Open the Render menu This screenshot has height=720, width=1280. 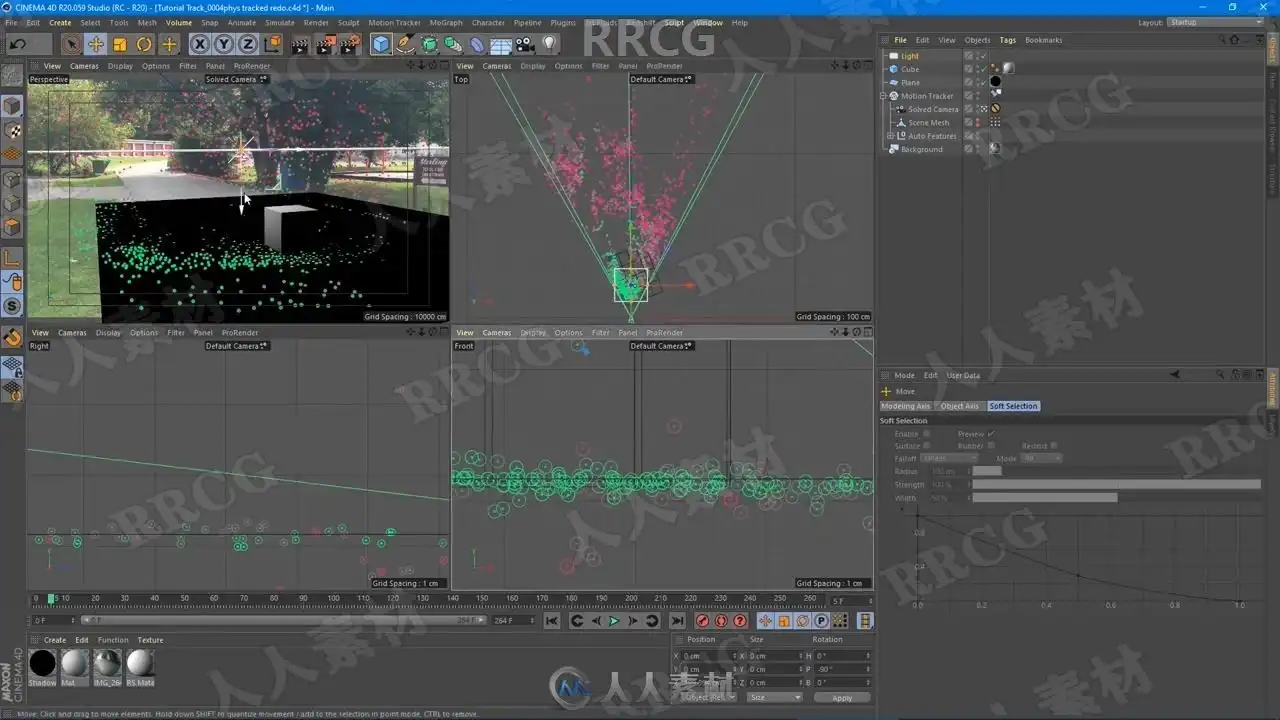pyautogui.click(x=316, y=22)
